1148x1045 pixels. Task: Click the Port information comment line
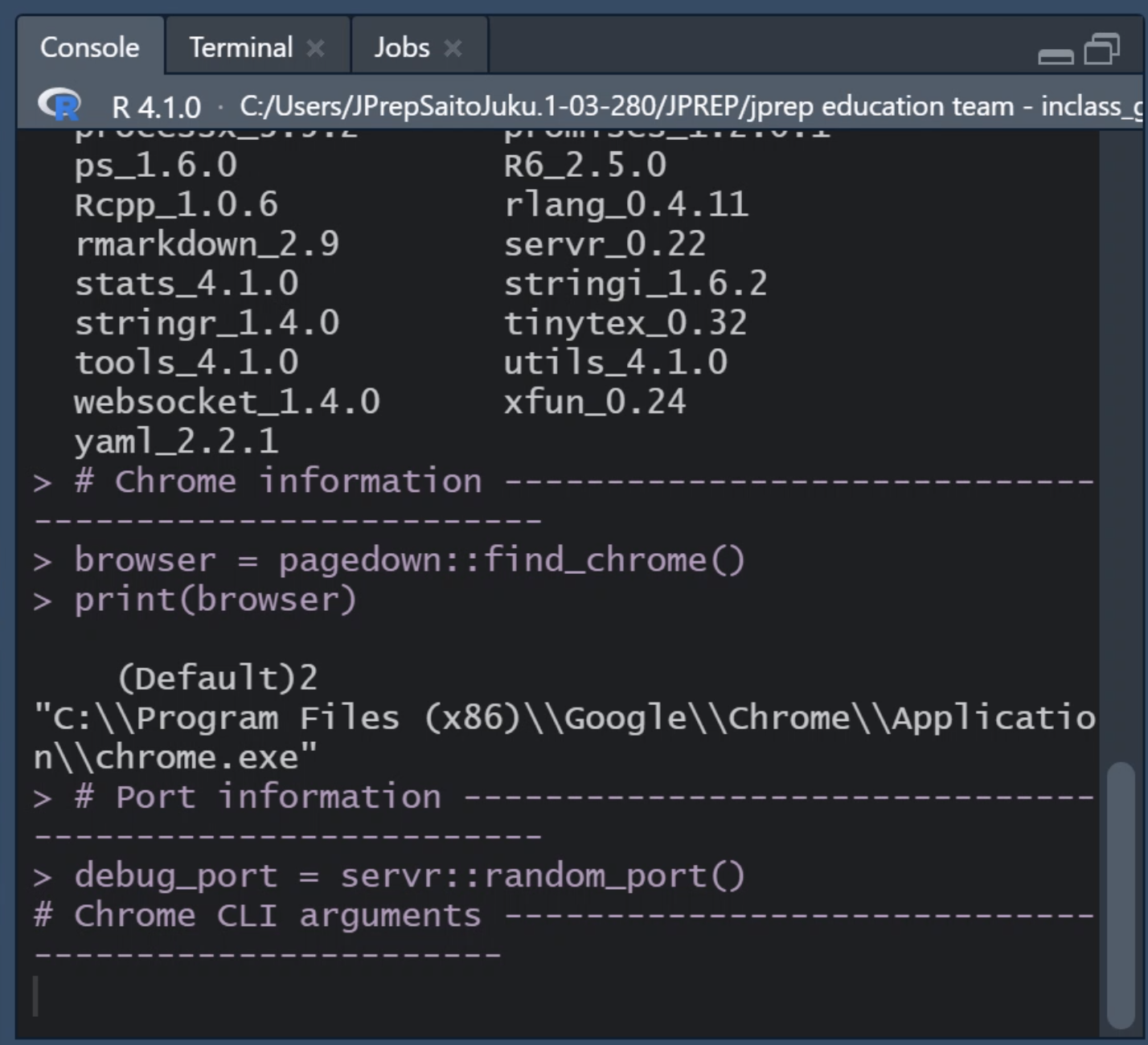257,797
